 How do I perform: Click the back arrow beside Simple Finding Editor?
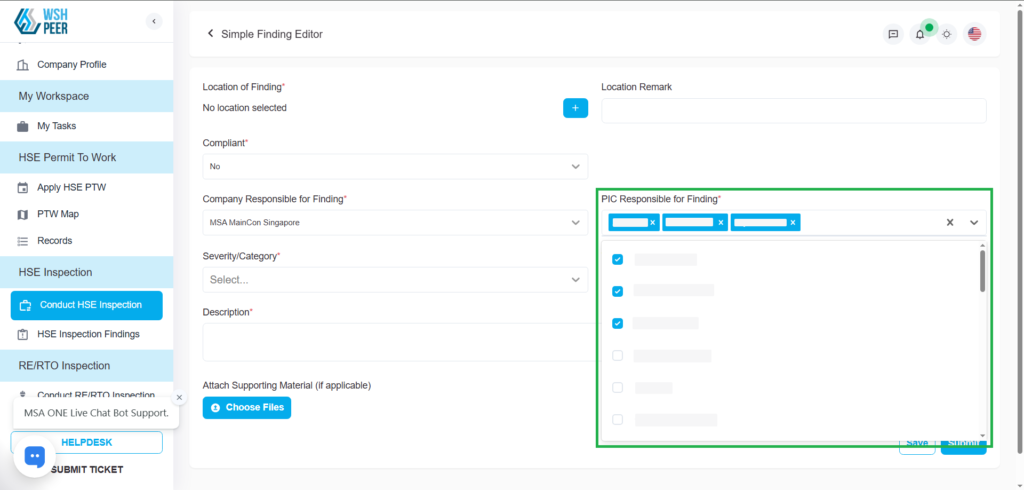click(x=211, y=34)
